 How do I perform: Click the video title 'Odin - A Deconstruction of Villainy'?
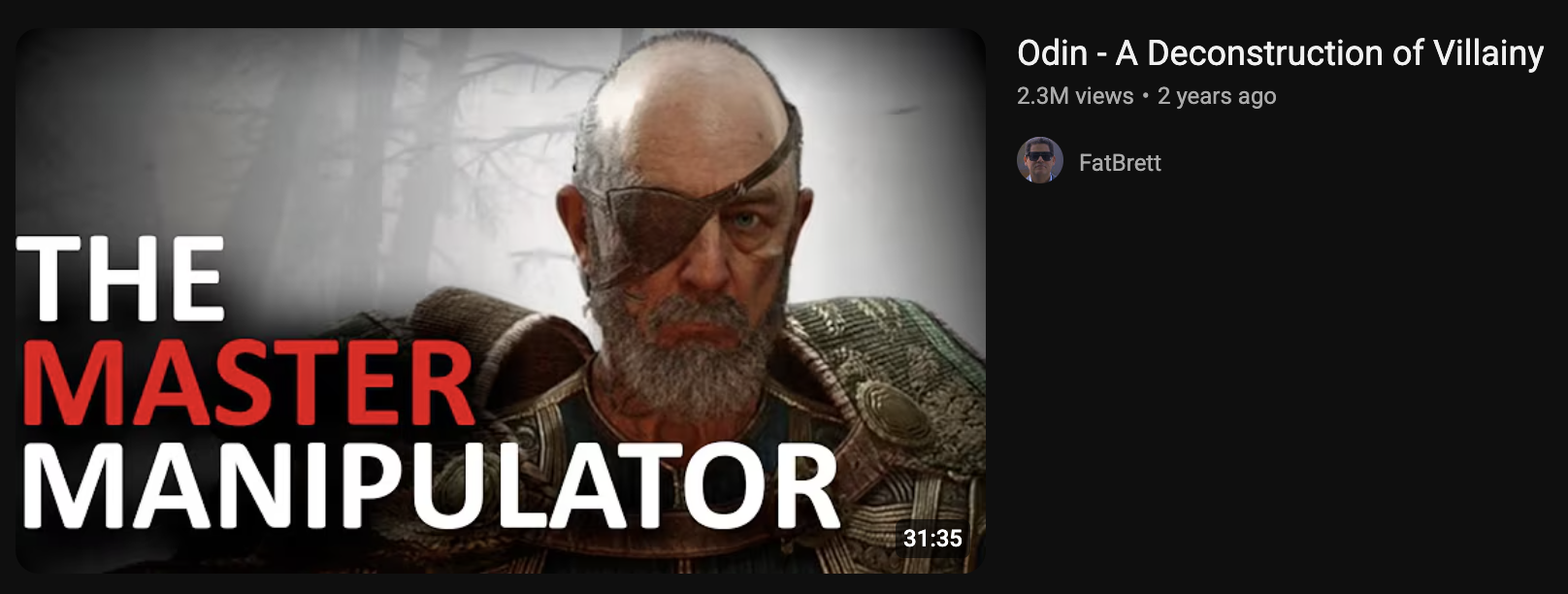[x=1280, y=53]
